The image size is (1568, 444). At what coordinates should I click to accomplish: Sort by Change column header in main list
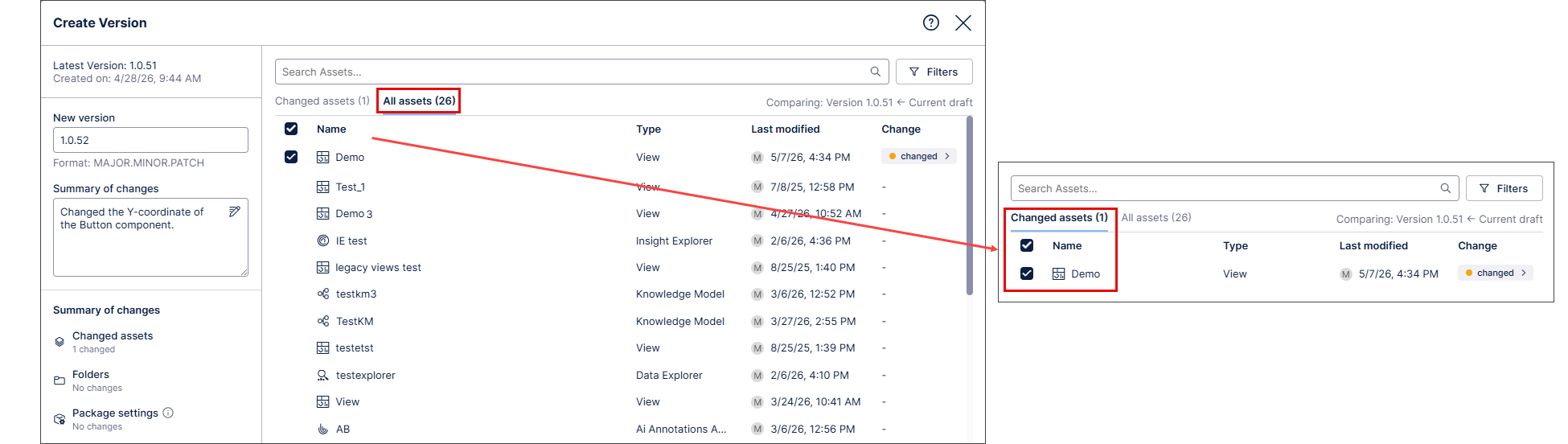(x=901, y=129)
